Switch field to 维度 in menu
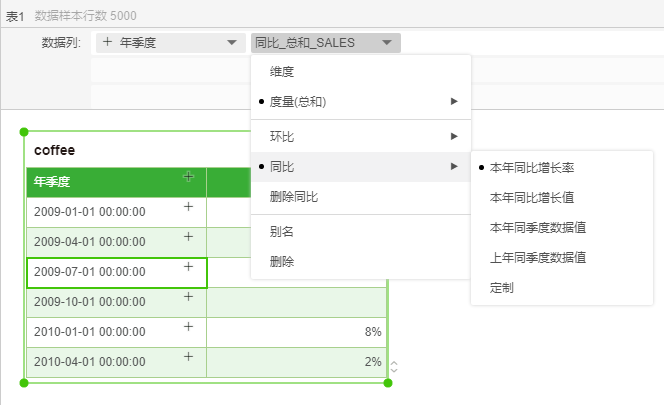Image resolution: width=664 pixels, height=405 pixels. (x=282, y=72)
